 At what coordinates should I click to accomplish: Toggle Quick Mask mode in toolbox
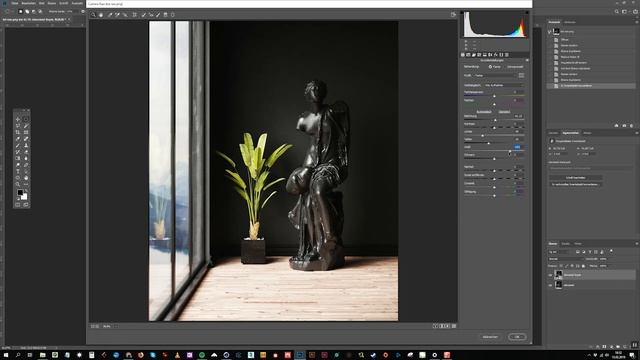[18, 205]
